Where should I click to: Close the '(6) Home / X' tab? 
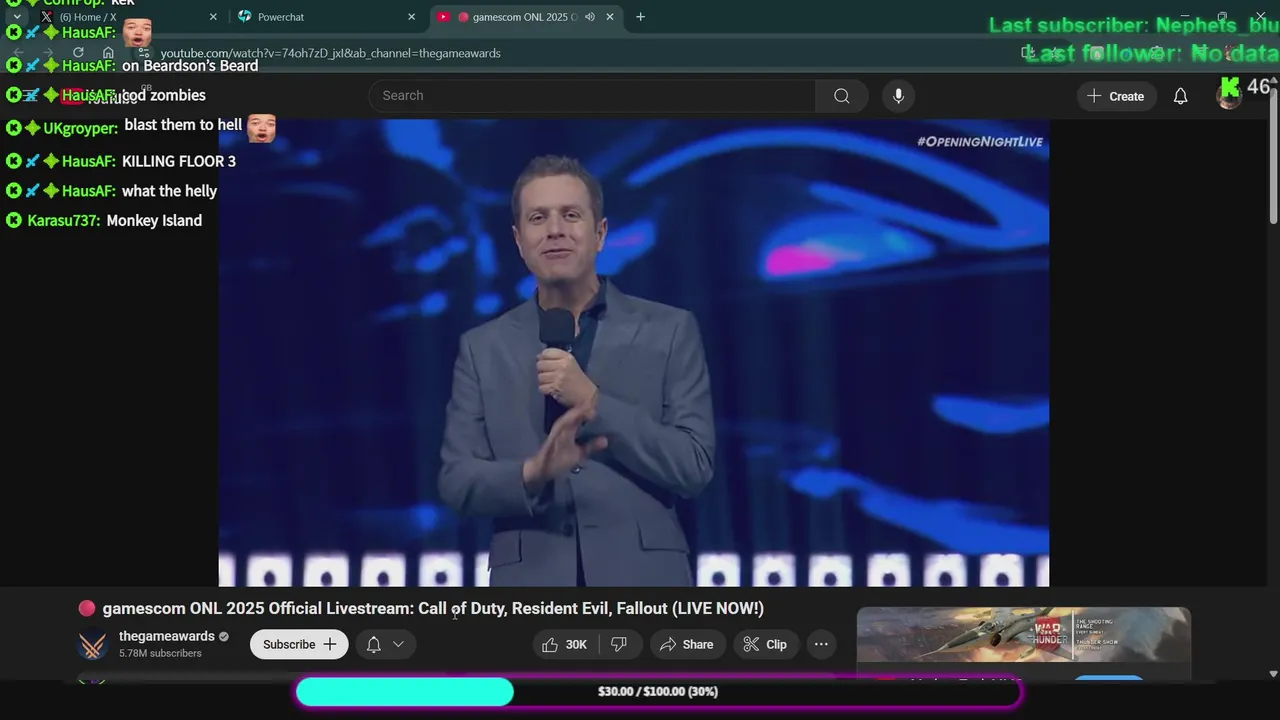[213, 17]
